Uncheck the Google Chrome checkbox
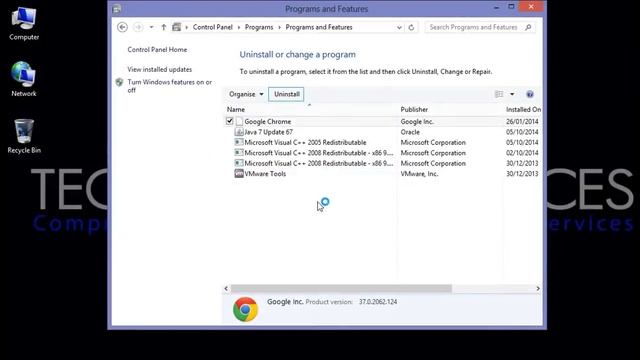Viewport: 640px width, 360px height. click(x=229, y=121)
